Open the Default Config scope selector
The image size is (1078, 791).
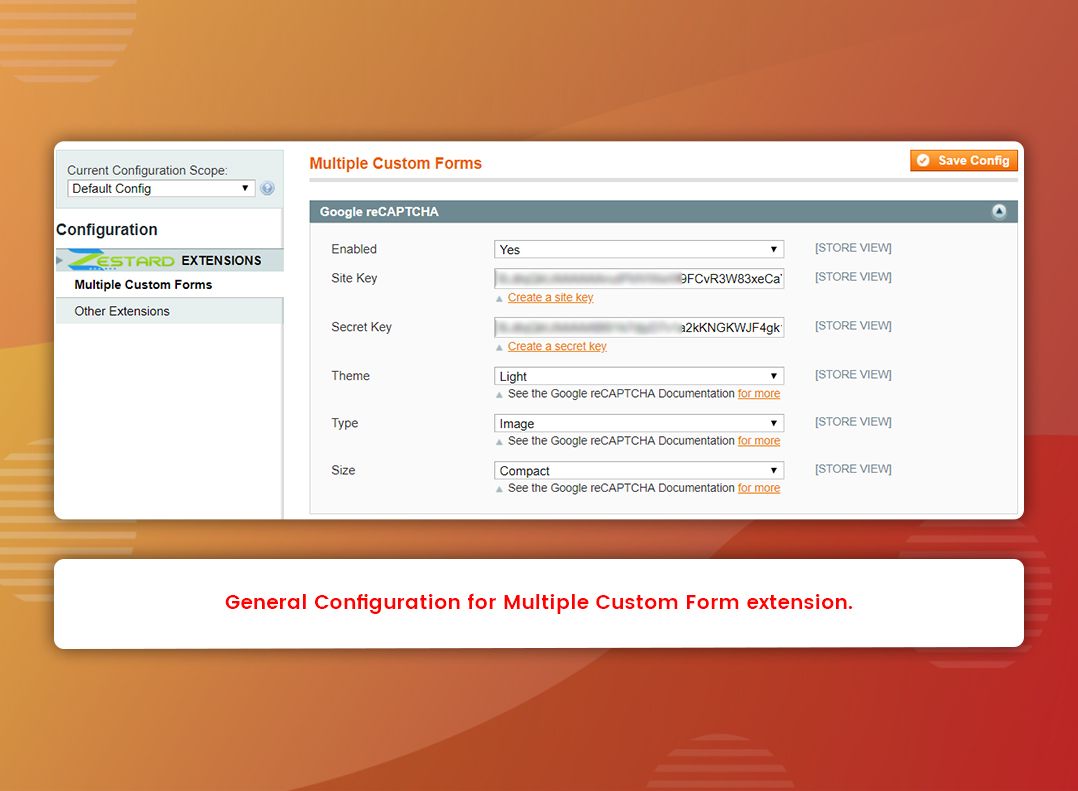pos(160,188)
